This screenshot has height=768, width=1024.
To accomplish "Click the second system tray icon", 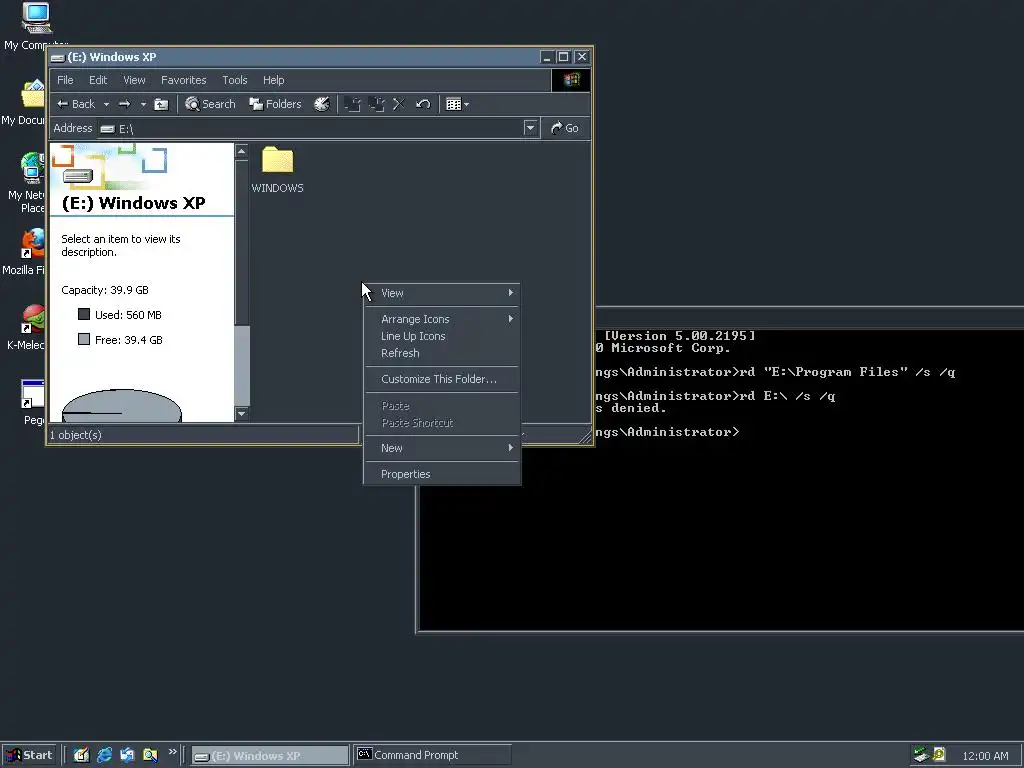I will click(x=938, y=755).
